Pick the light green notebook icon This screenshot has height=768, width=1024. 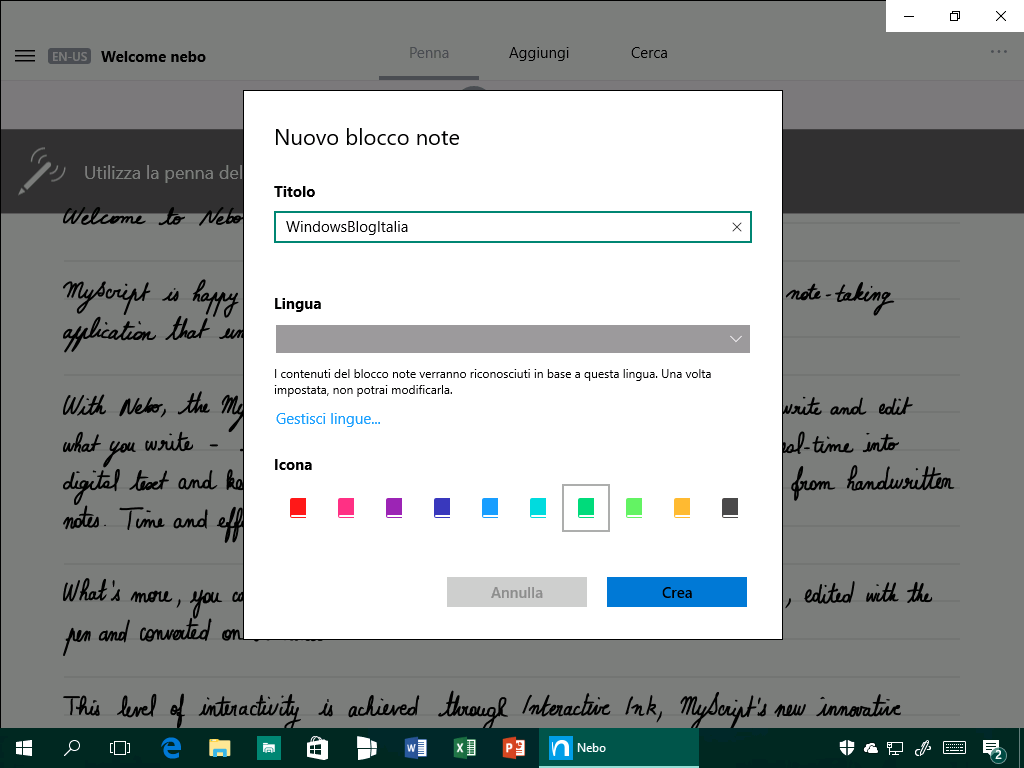[x=634, y=507]
